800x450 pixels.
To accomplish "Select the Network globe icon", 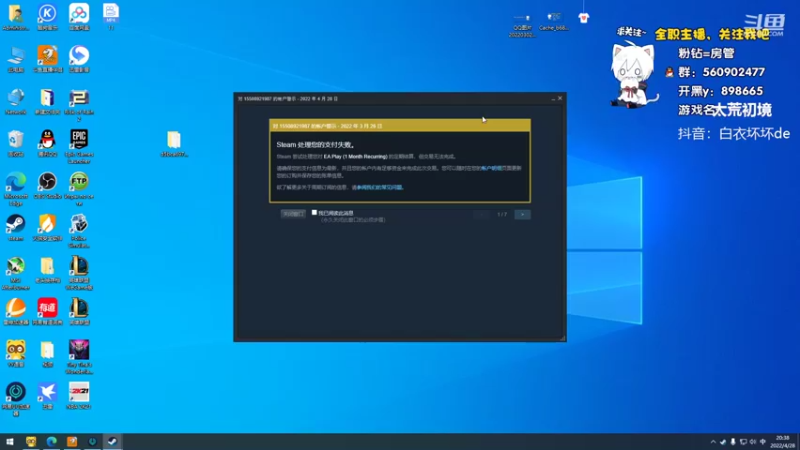I will click(16, 102).
